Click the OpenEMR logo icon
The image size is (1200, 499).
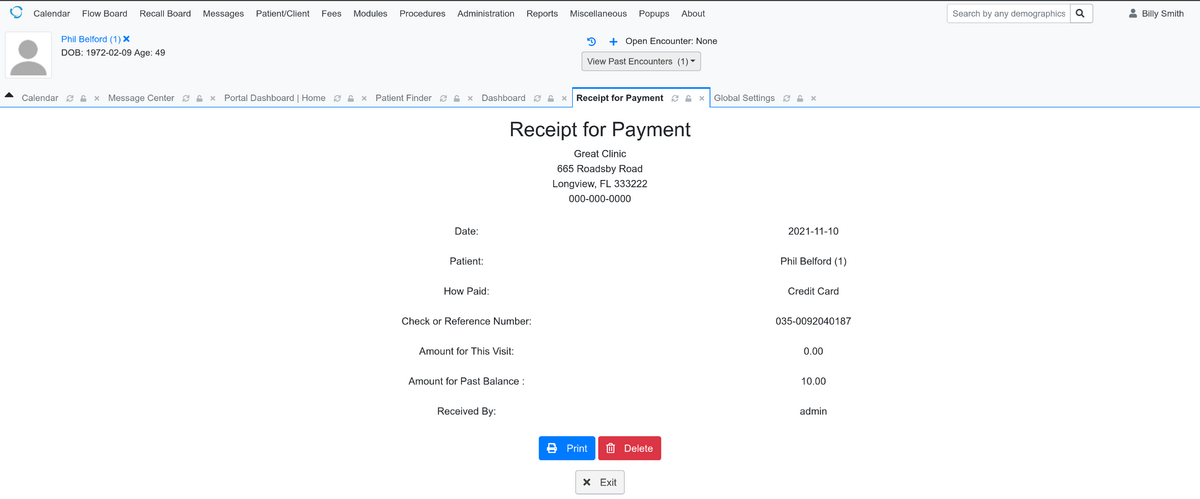[x=16, y=13]
